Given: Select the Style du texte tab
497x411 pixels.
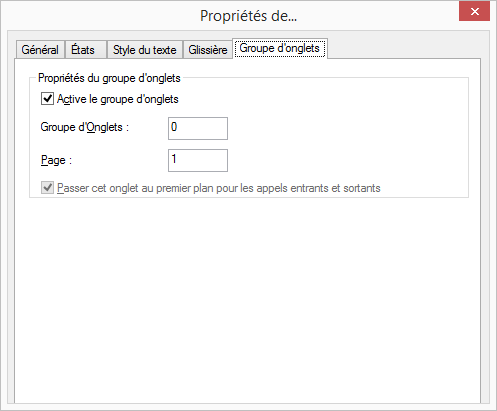Looking at the screenshot, I should [145, 50].
